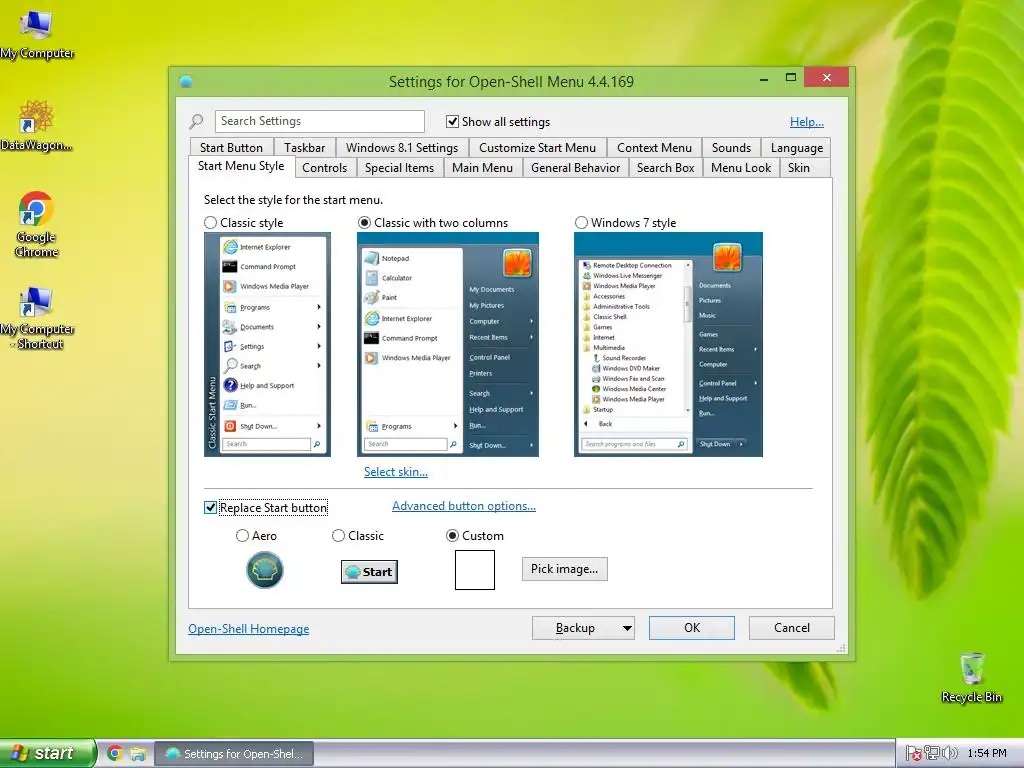Open My Computer desktop icon
Screen dimensions: 1024x768
point(37,35)
